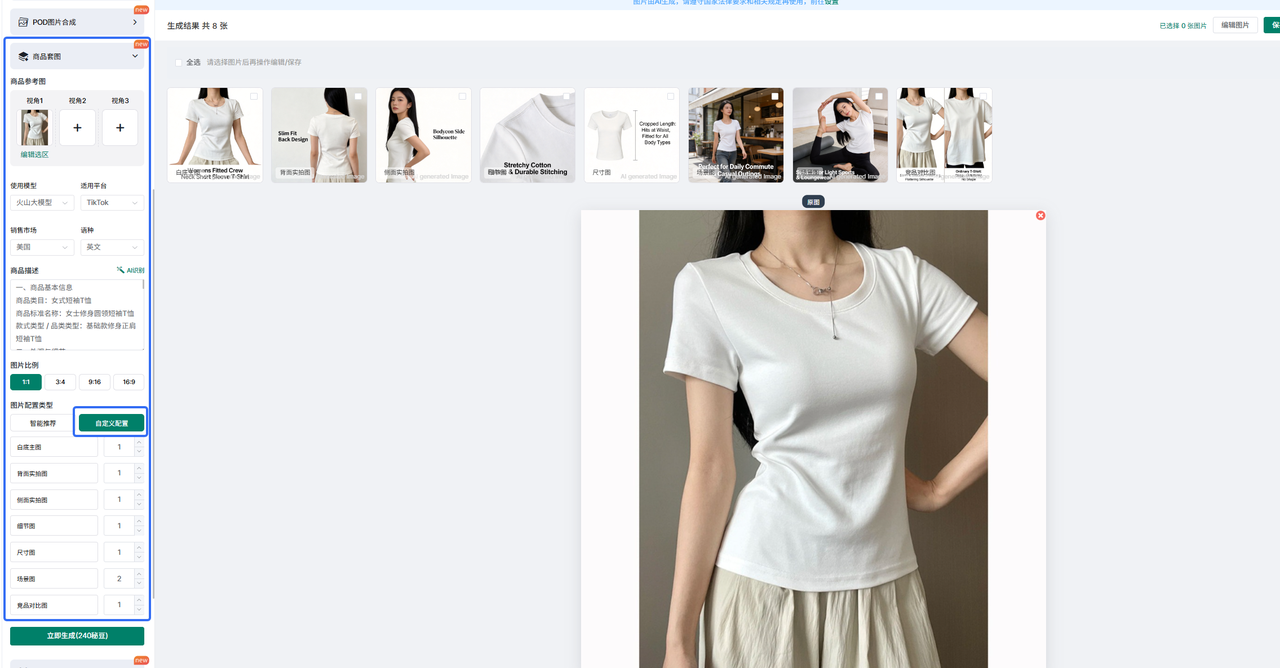Click the 白底主图 name field
Screen dimensions: 1280x668
click(x=54, y=447)
